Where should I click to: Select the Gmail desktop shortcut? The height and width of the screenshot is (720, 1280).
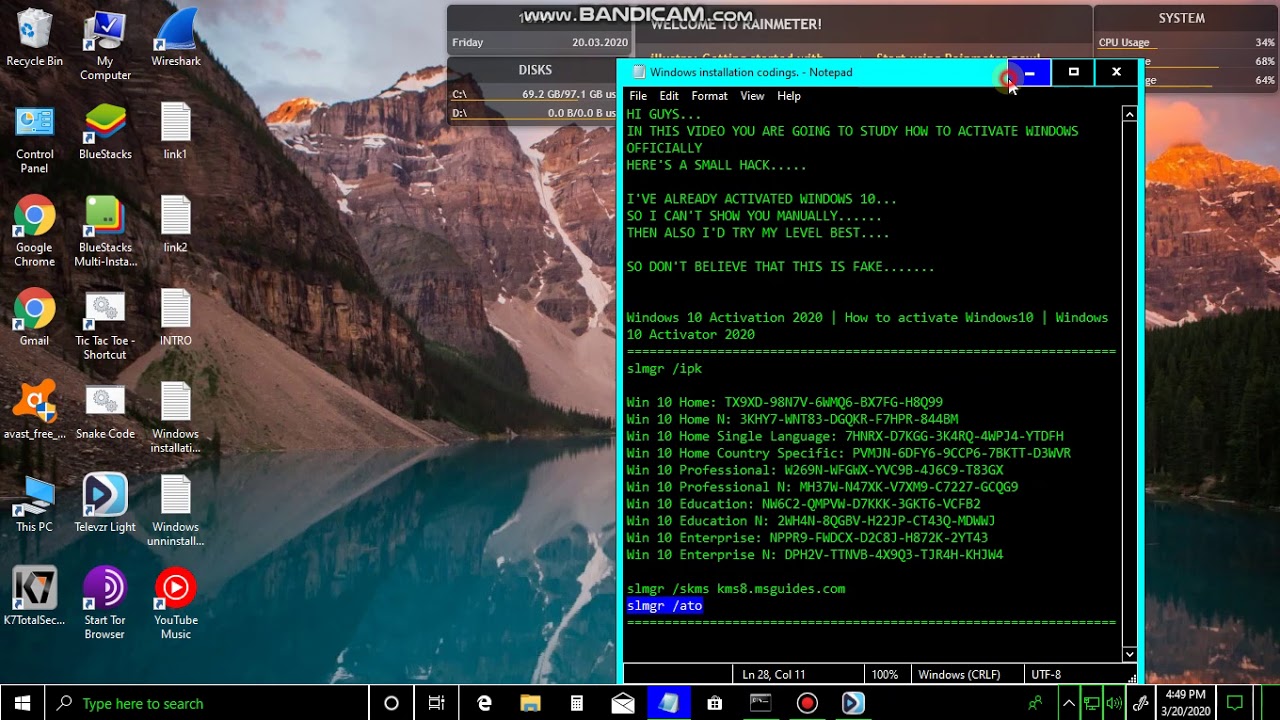[34, 318]
